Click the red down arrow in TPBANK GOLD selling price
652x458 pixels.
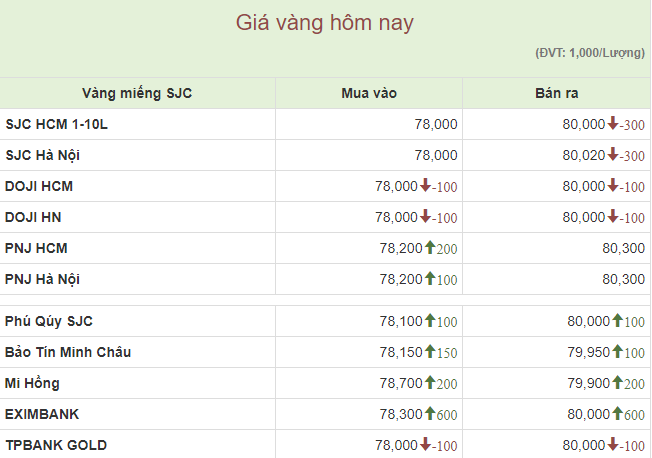pos(613,444)
